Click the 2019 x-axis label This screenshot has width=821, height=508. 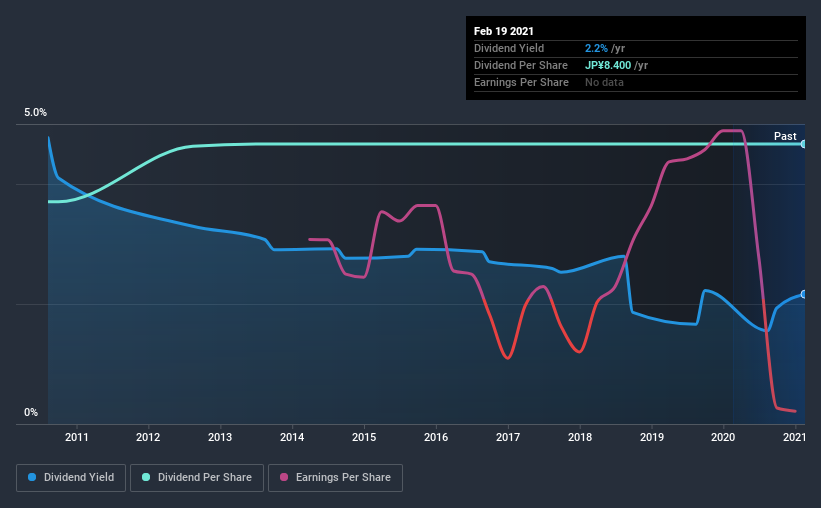[x=652, y=437]
